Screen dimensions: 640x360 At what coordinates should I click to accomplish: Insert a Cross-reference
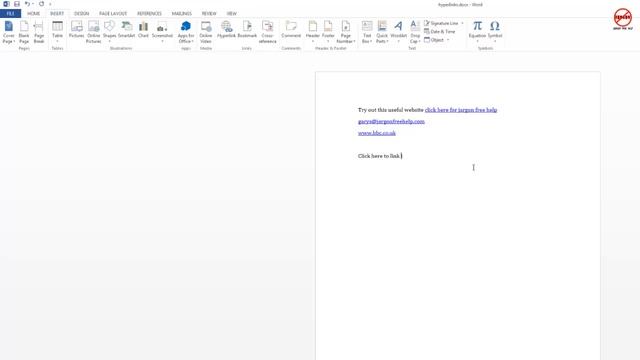pyautogui.click(x=267, y=32)
